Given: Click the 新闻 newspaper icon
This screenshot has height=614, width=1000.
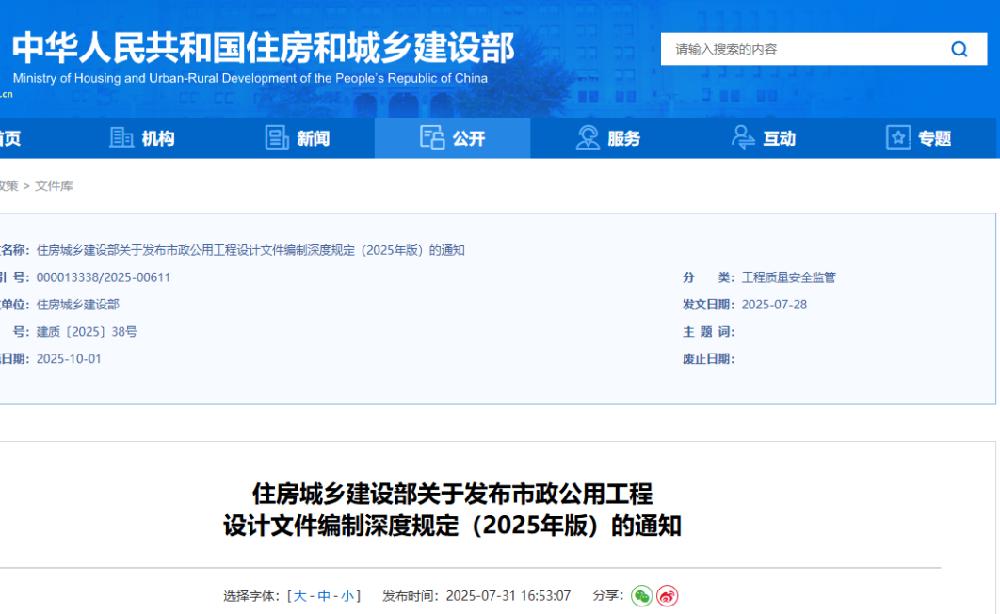Looking at the screenshot, I should pyautogui.click(x=277, y=138).
